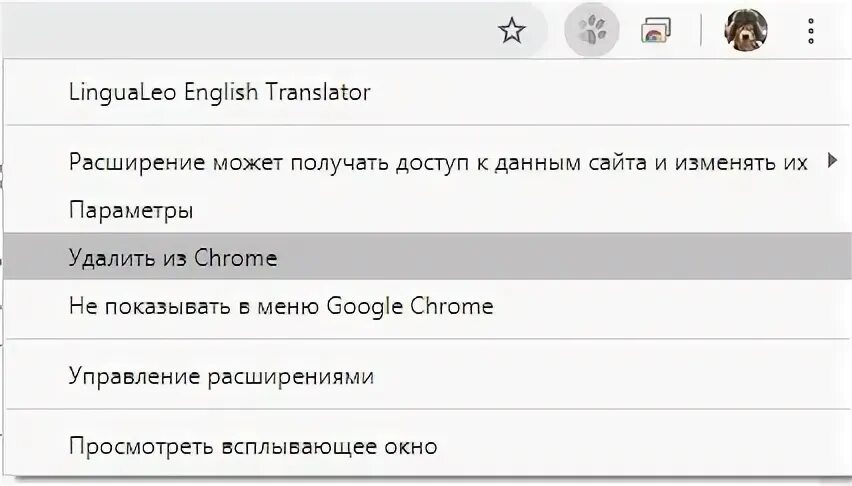Click the stacked windows extension icon
The width and height of the screenshot is (852, 486).
[656, 31]
